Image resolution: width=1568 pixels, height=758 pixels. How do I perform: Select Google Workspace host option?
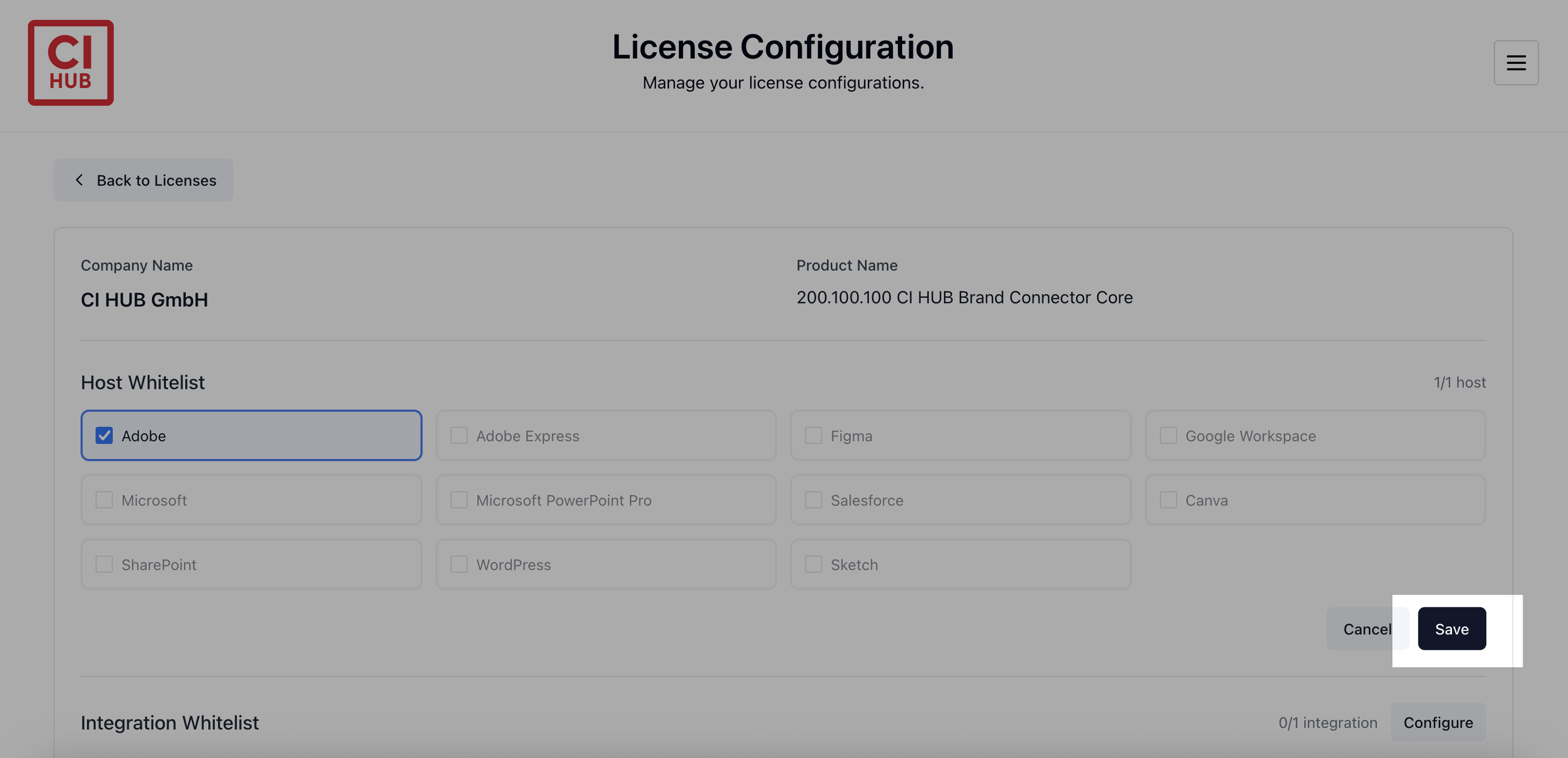pyautogui.click(x=1168, y=436)
